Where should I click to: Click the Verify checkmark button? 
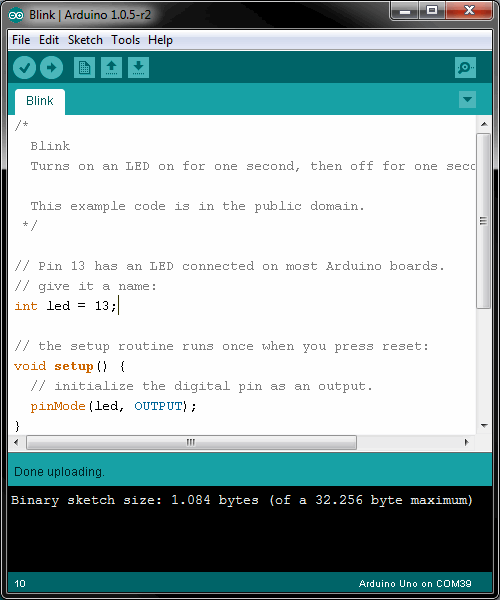[24, 68]
